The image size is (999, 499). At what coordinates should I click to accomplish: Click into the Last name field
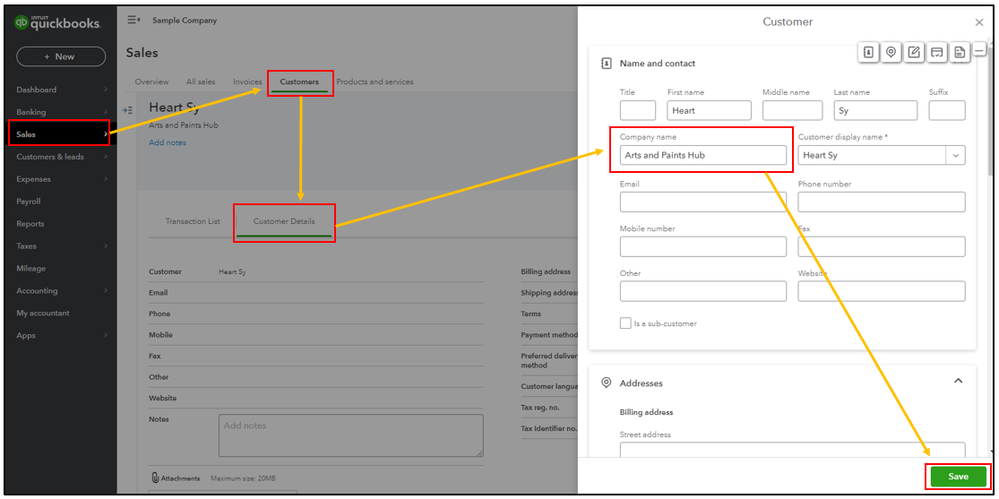click(875, 110)
